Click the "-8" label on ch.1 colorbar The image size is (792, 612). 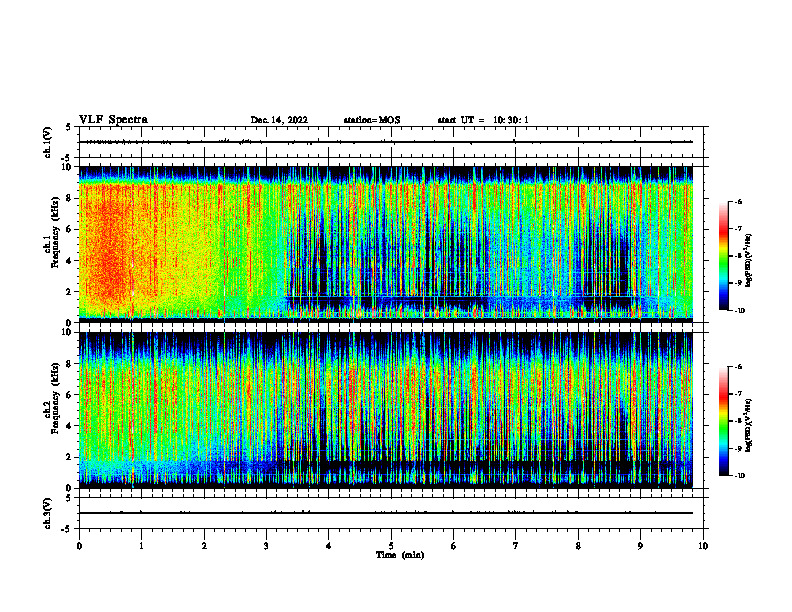click(x=738, y=256)
